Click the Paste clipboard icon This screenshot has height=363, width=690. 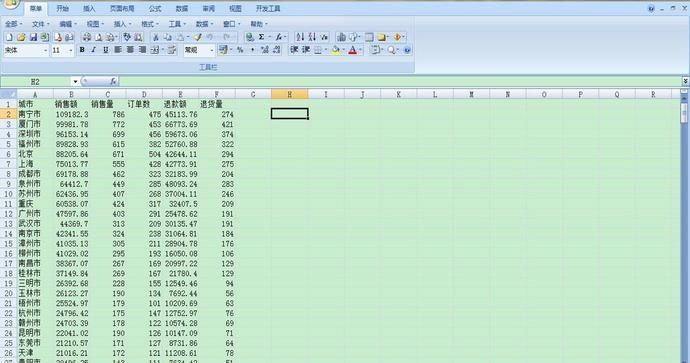180,37
